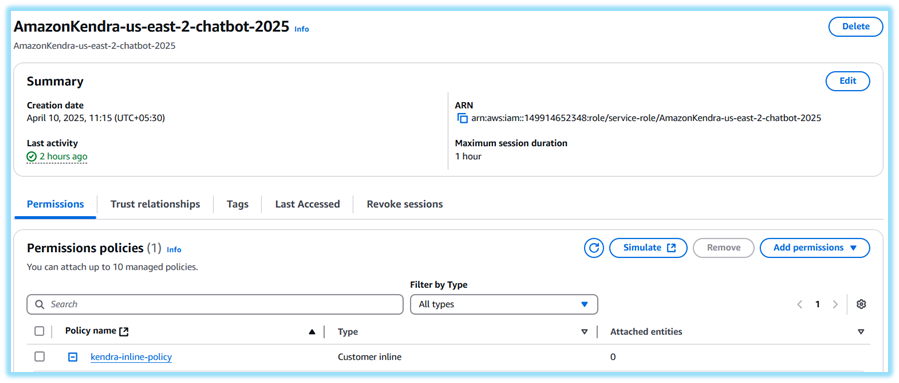Check the kendra-inline-policy row checkbox
Screen dimensions: 899x383
(39, 357)
